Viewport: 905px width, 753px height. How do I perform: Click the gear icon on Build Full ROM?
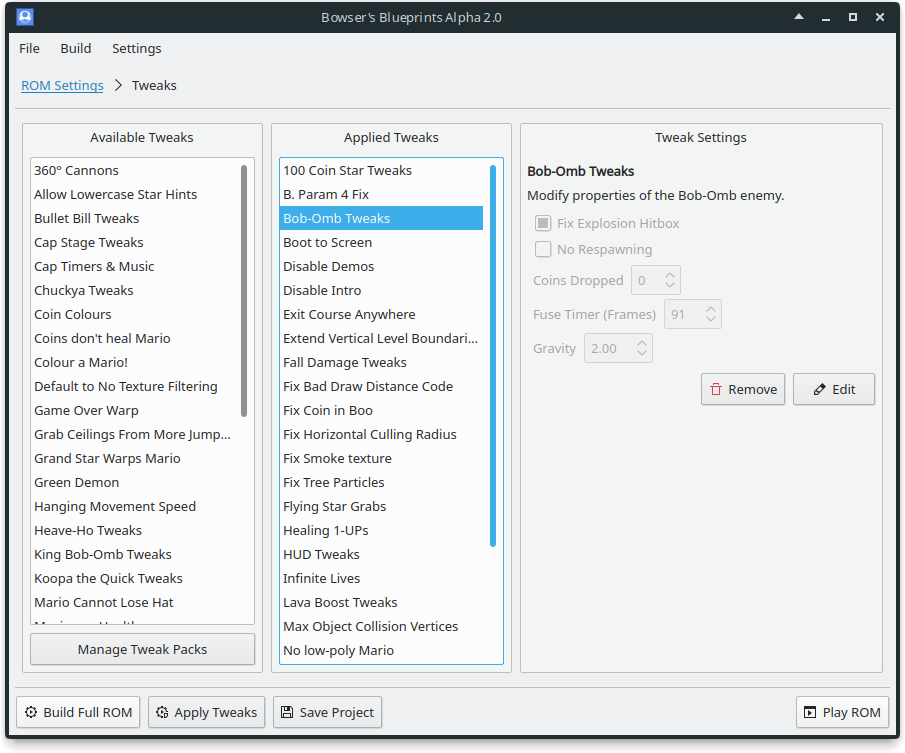[x=31, y=712]
